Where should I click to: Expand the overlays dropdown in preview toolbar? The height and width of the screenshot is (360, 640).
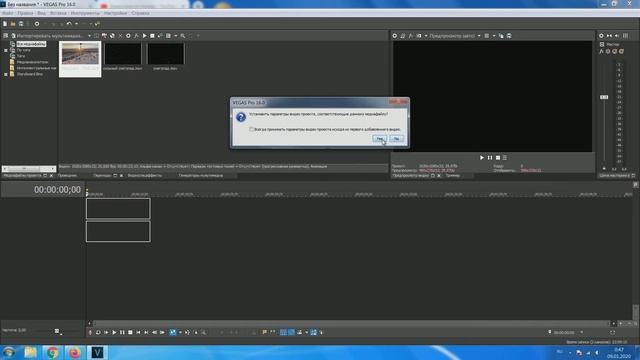pos(493,36)
